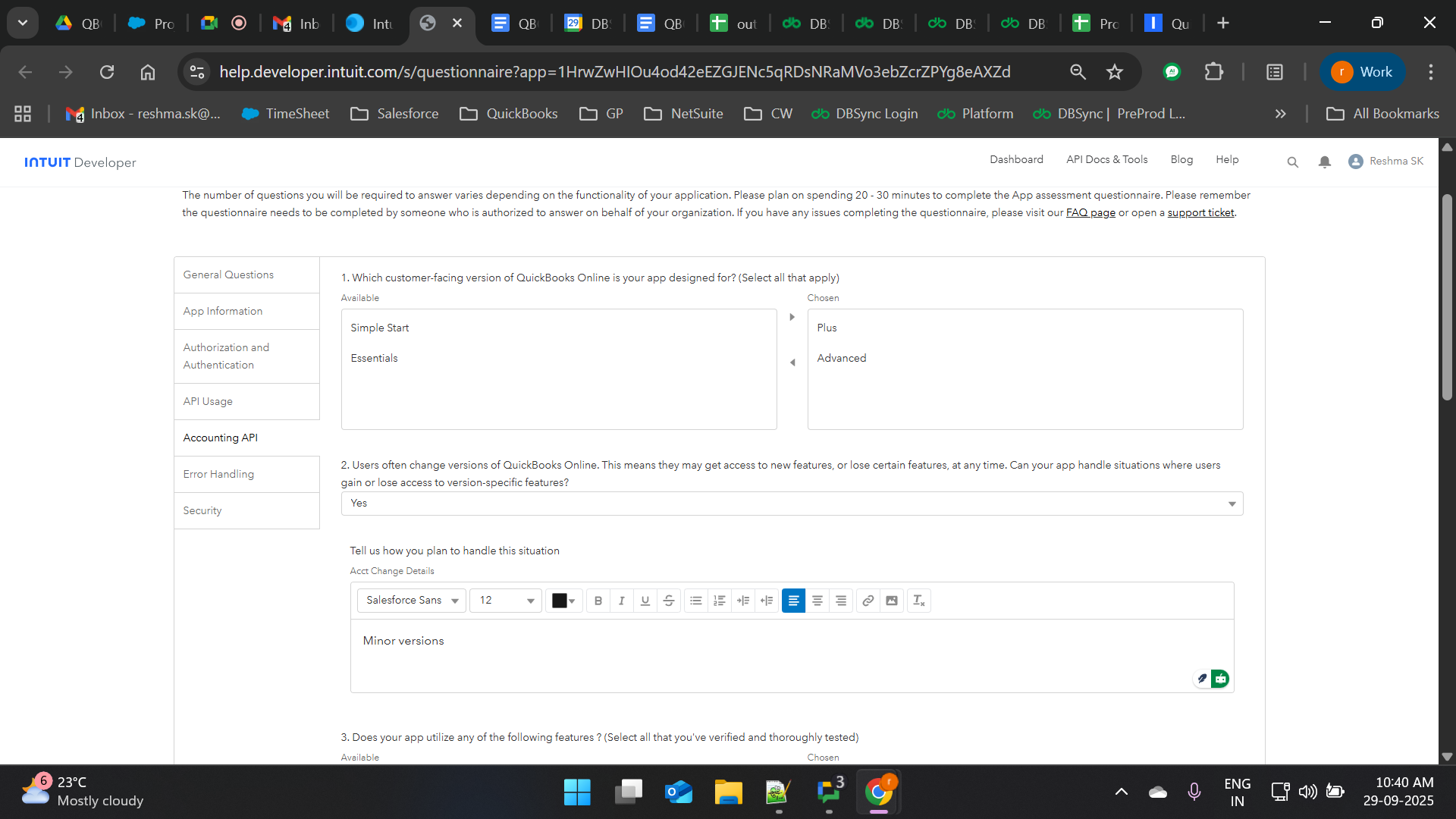Toggle strikethrough text formatting

(x=669, y=601)
